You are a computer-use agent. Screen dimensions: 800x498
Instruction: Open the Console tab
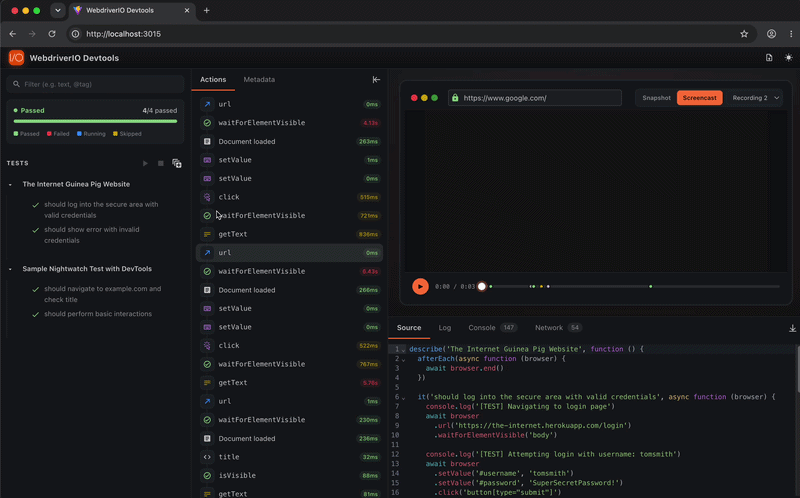point(492,328)
